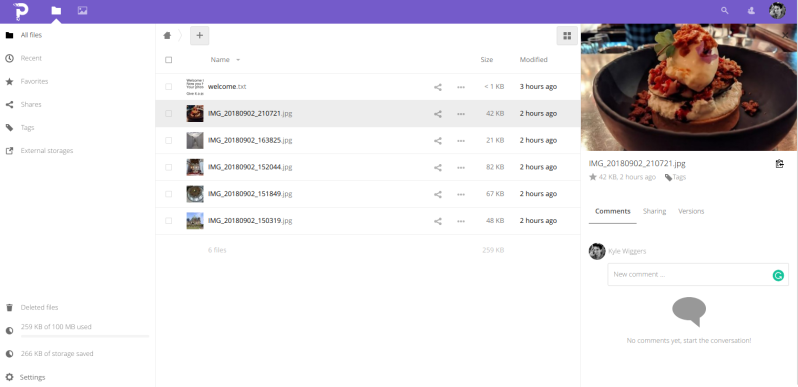798x387 pixels.
Task: Click the 82 KB size cell
Action: [x=495, y=167]
